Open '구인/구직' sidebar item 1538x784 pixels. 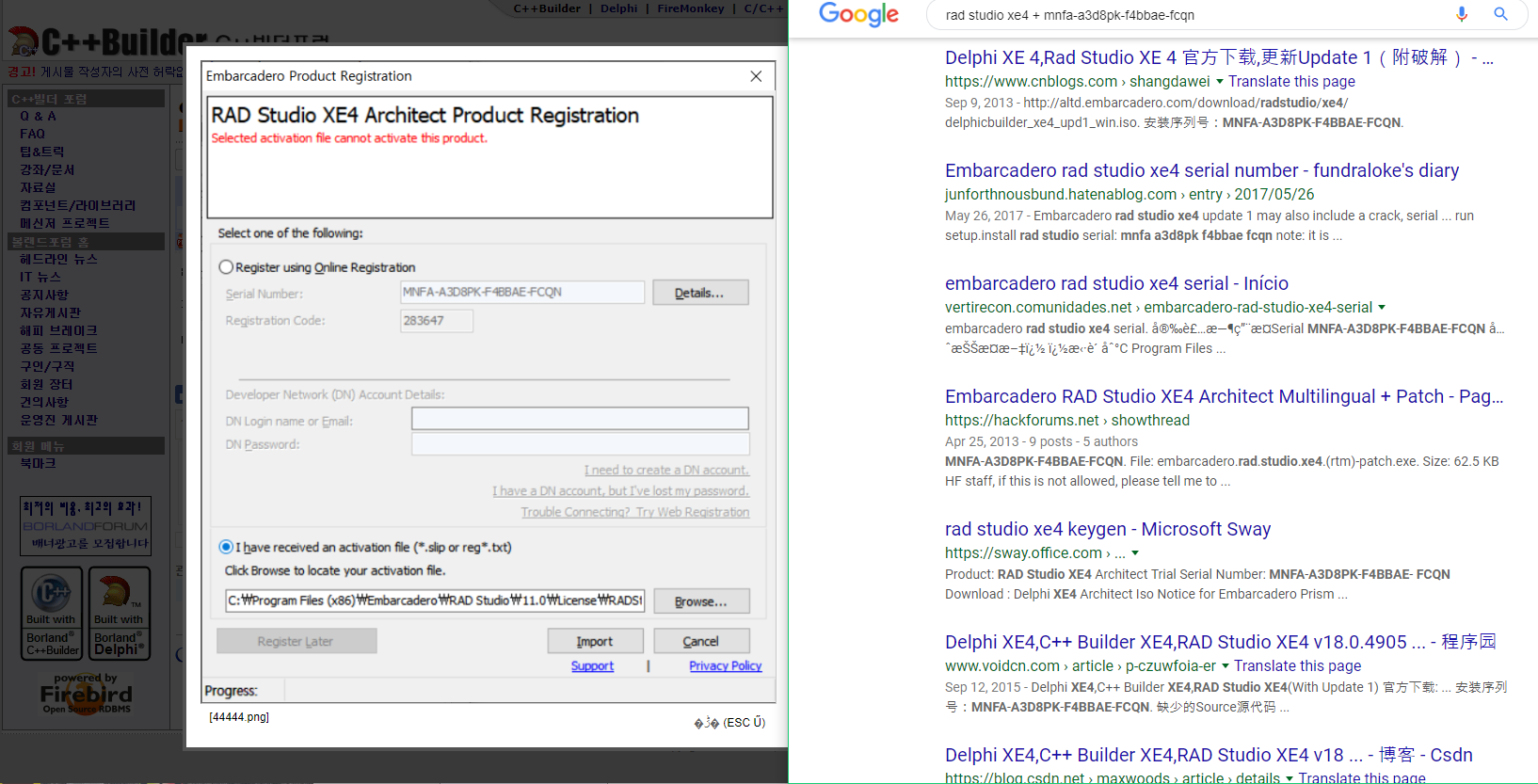(x=47, y=366)
